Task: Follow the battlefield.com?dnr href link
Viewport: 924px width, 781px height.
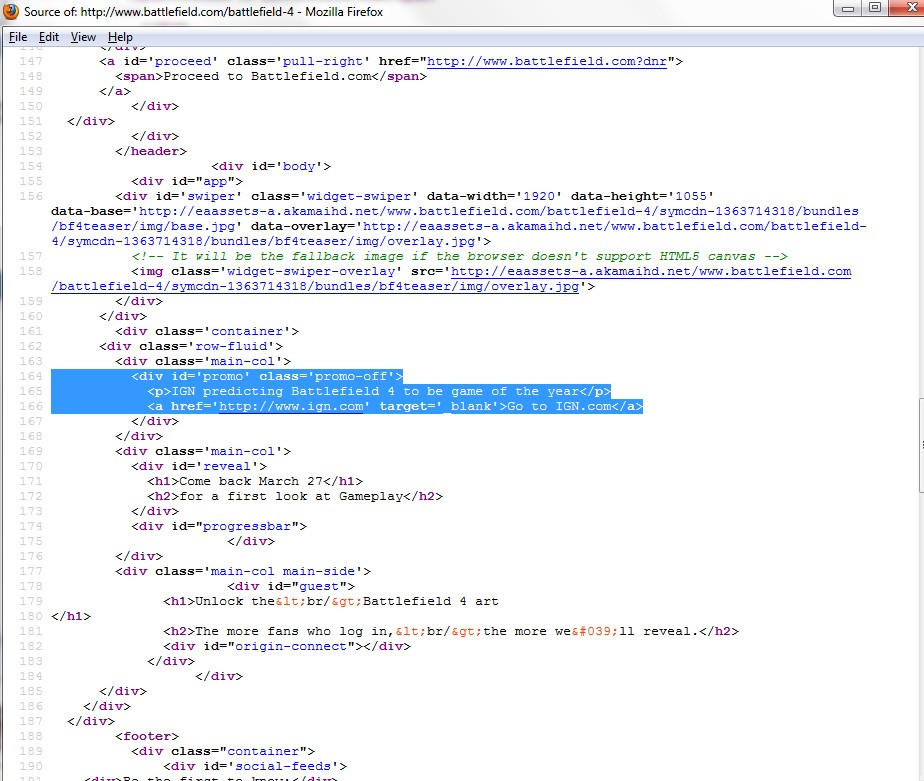Action: [x=550, y=61]
